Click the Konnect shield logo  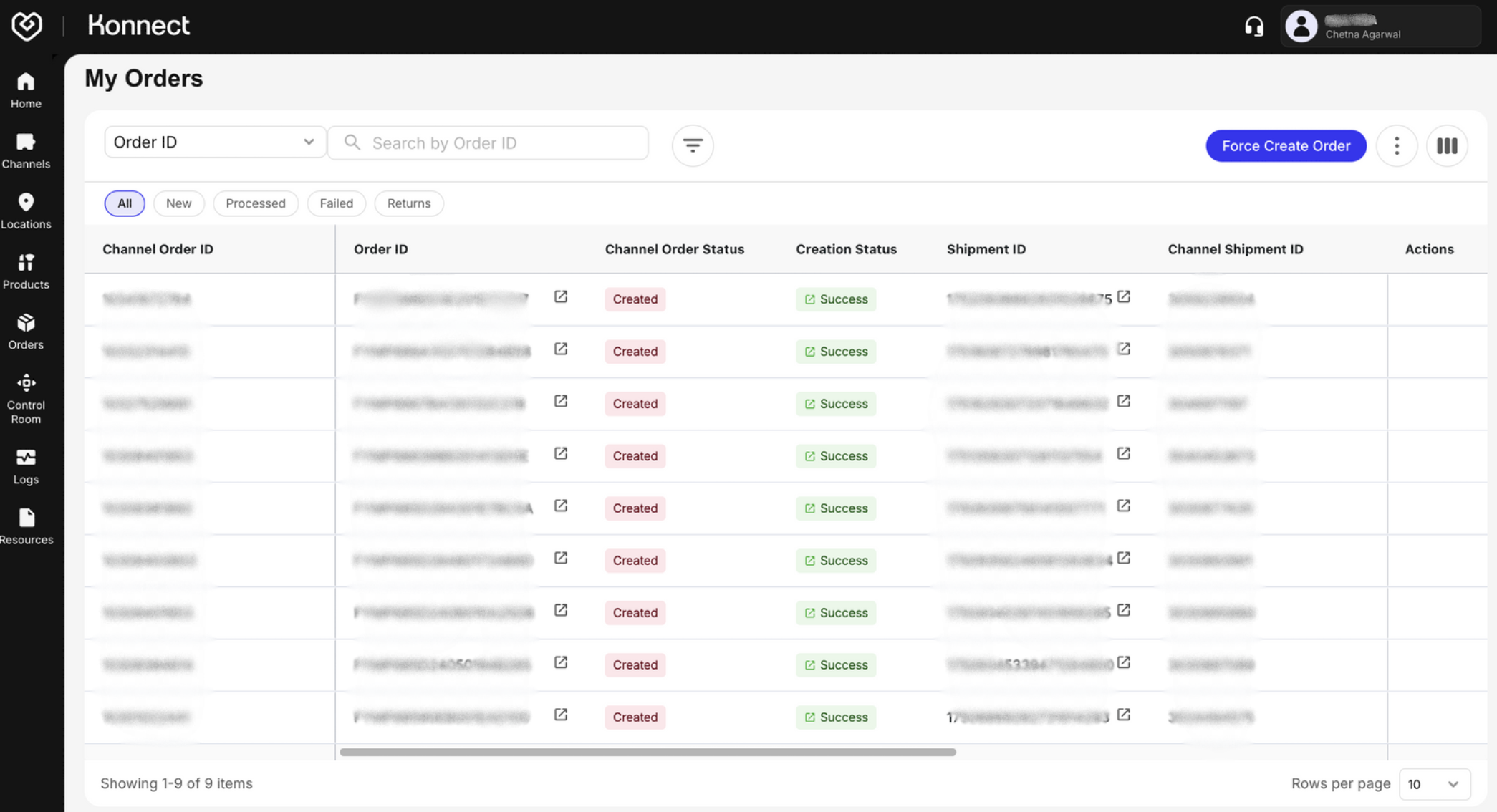pyautogui.click(x=27, y=26)
